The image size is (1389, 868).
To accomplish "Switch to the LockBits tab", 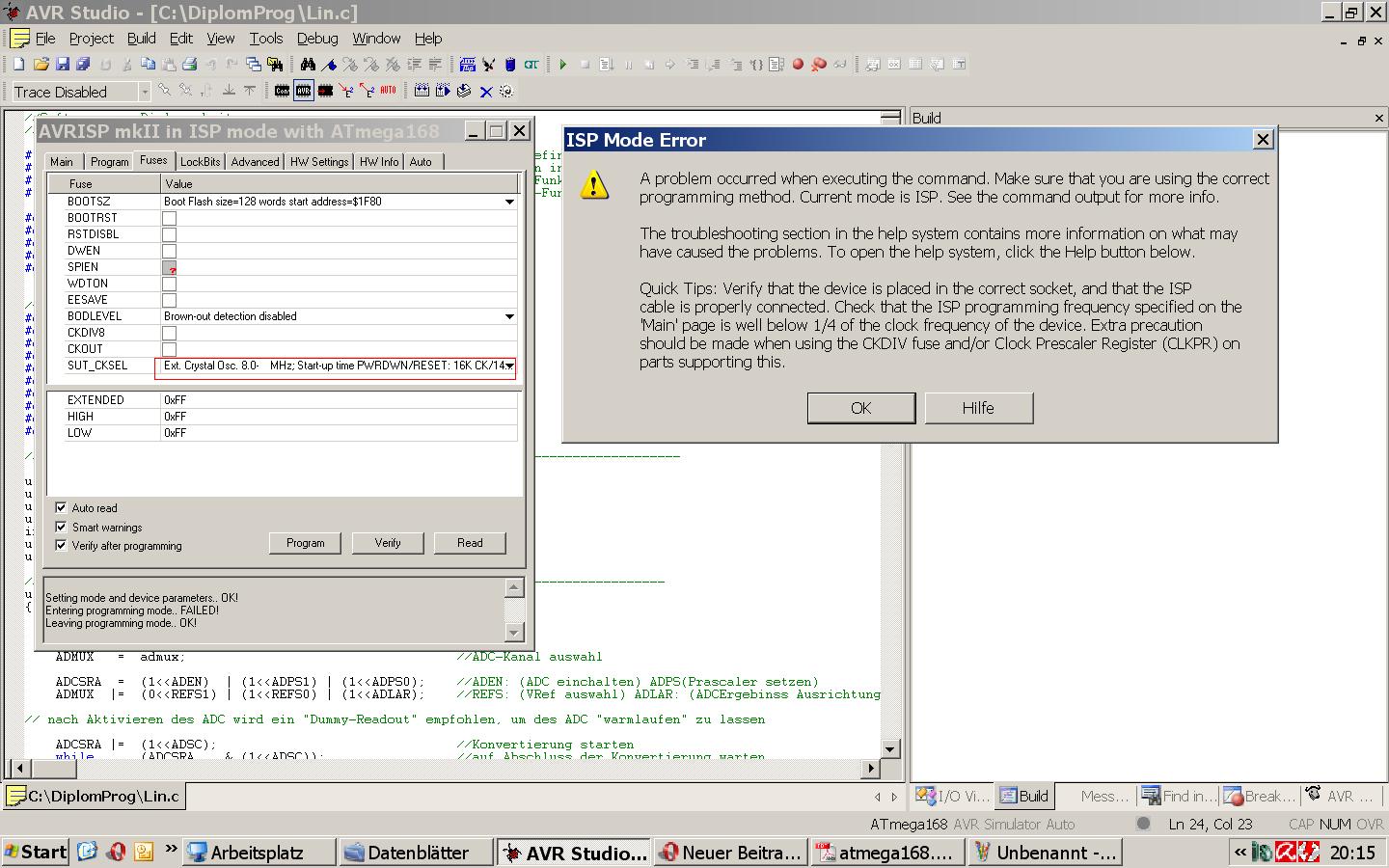I will [x=200, y=162].
